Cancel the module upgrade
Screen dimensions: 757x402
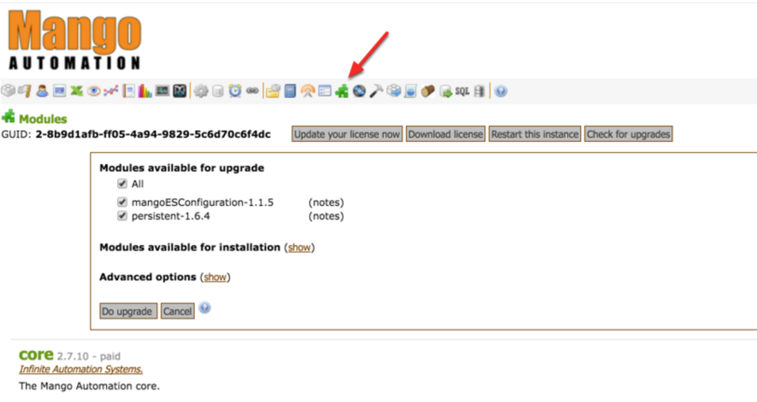coord(177,311)
